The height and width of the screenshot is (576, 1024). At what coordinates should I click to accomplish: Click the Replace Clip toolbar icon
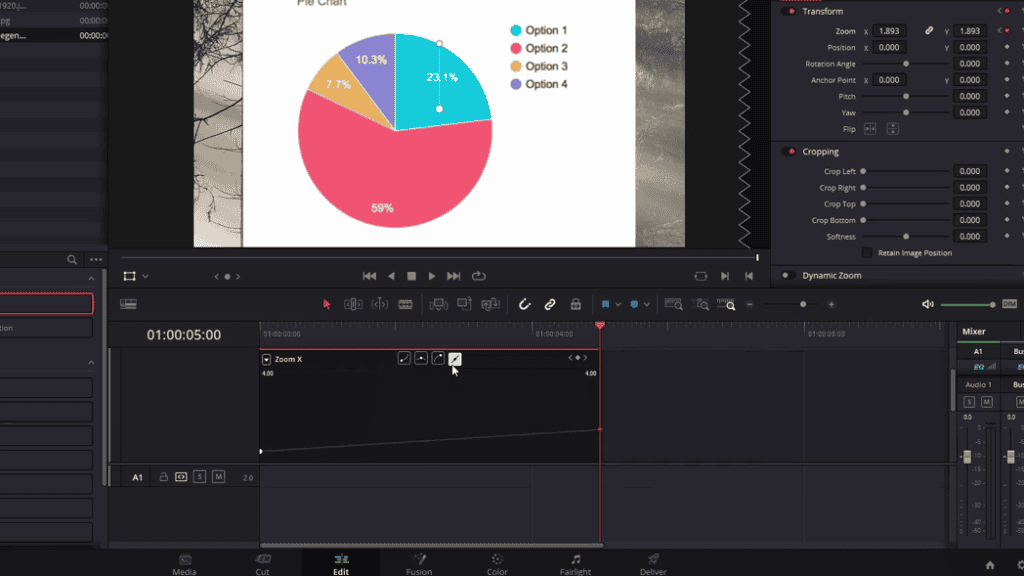(490, 304)
